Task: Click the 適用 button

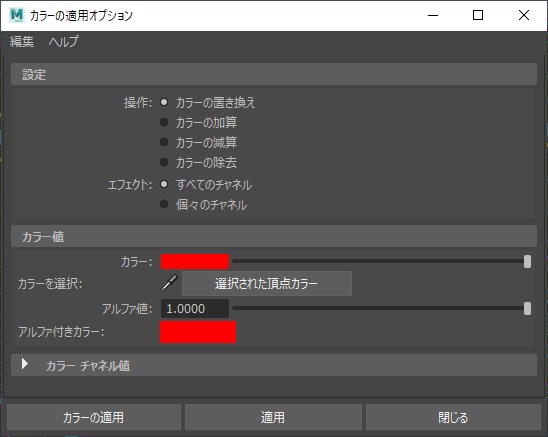Action: (273, 417)
